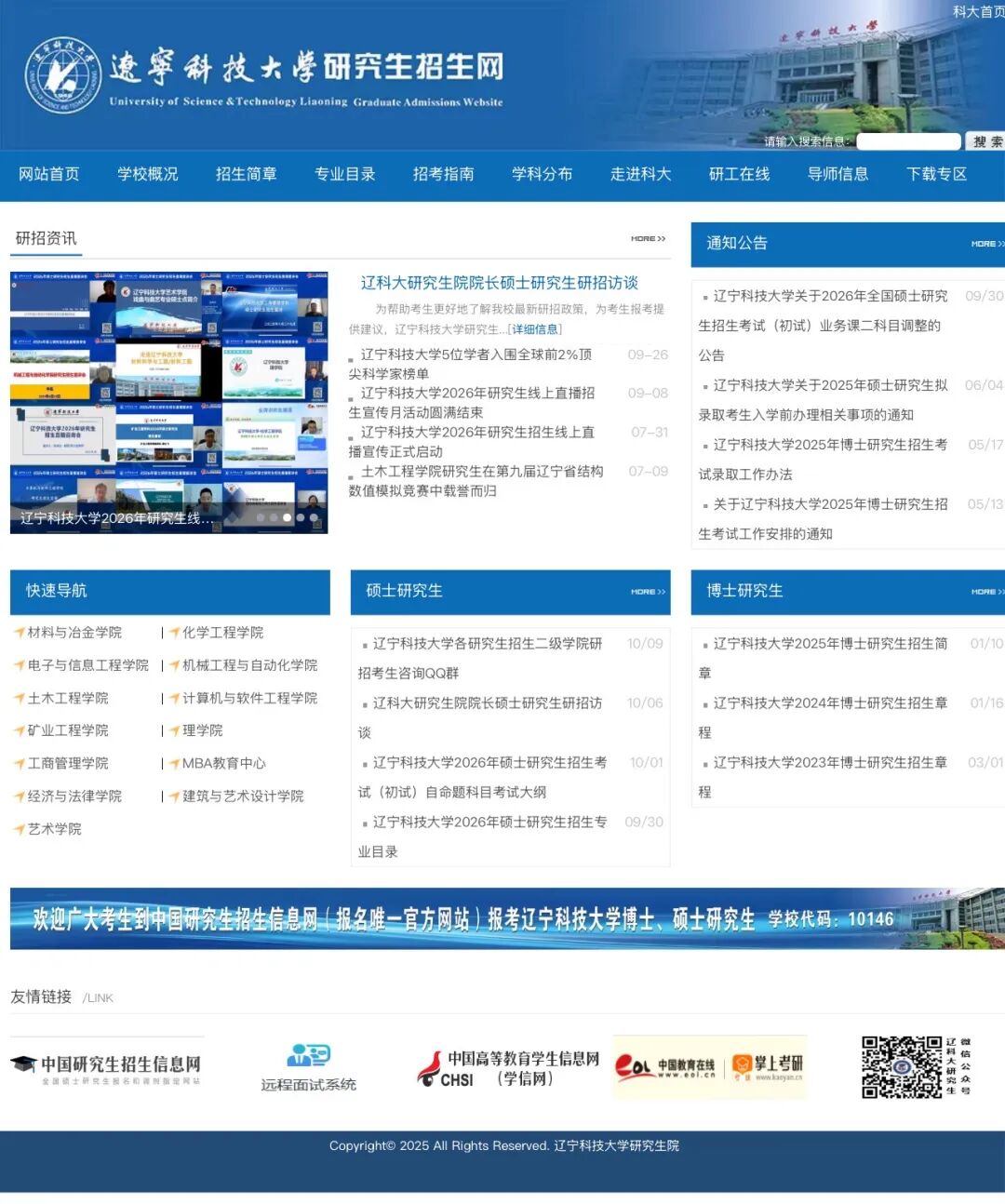
Task: Expand MORE in 硕士研究生 section
Action: (648, 592)
